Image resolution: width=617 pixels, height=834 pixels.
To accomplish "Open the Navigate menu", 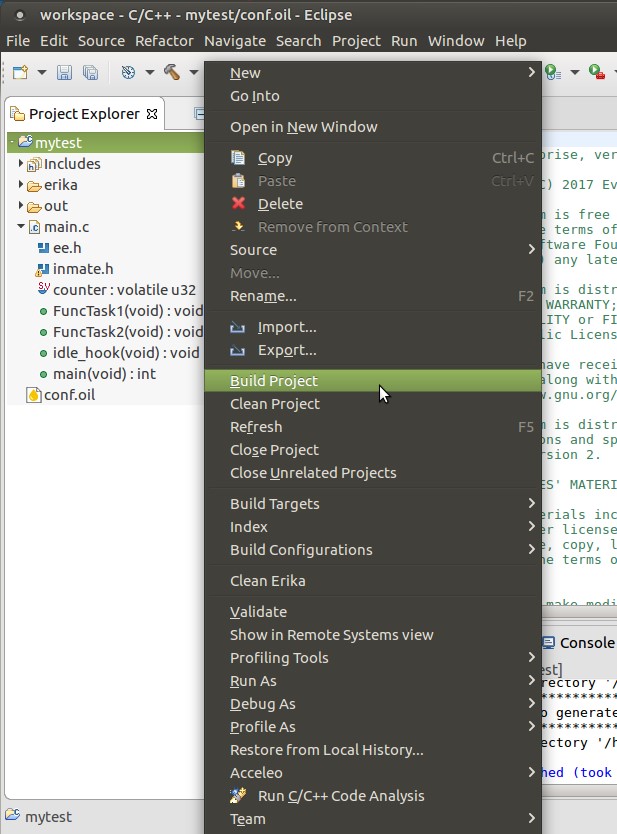I will 235,41.
